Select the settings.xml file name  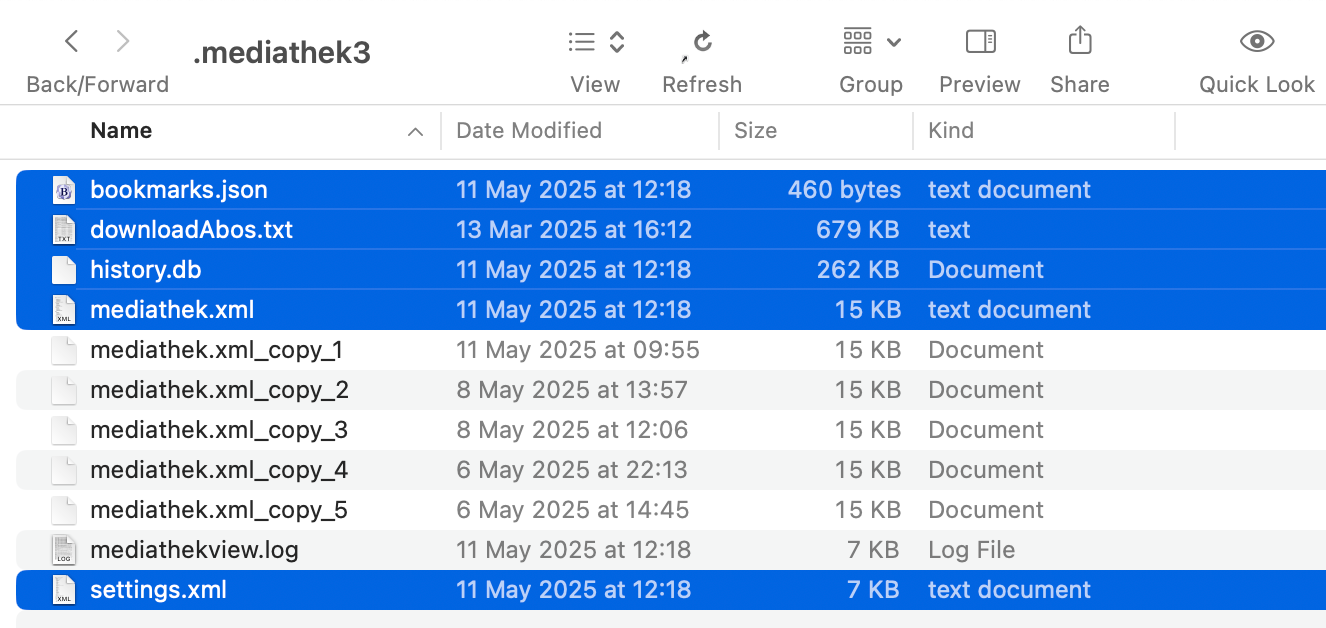coord(158,590)
